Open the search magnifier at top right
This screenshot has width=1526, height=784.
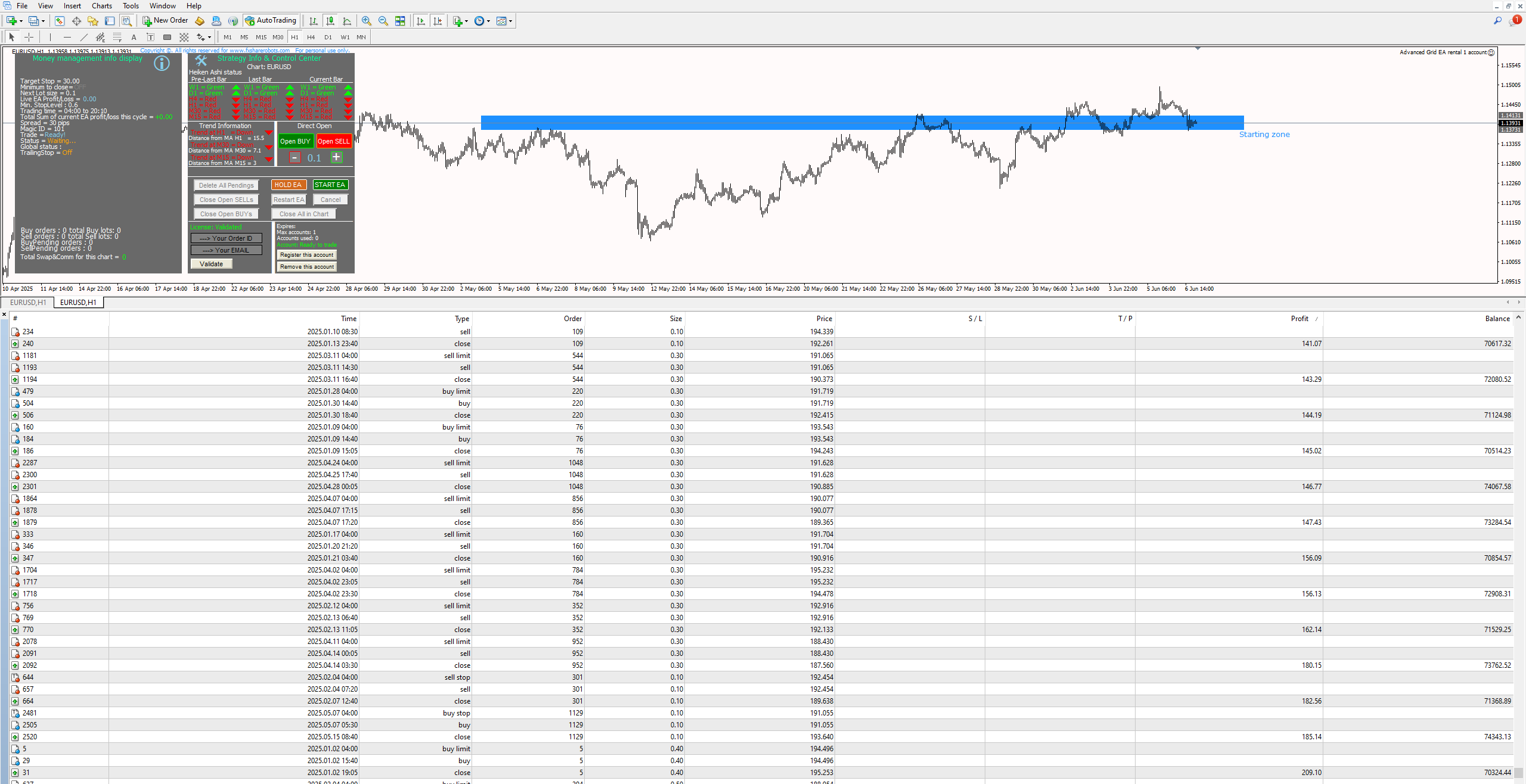(1497, 21)
